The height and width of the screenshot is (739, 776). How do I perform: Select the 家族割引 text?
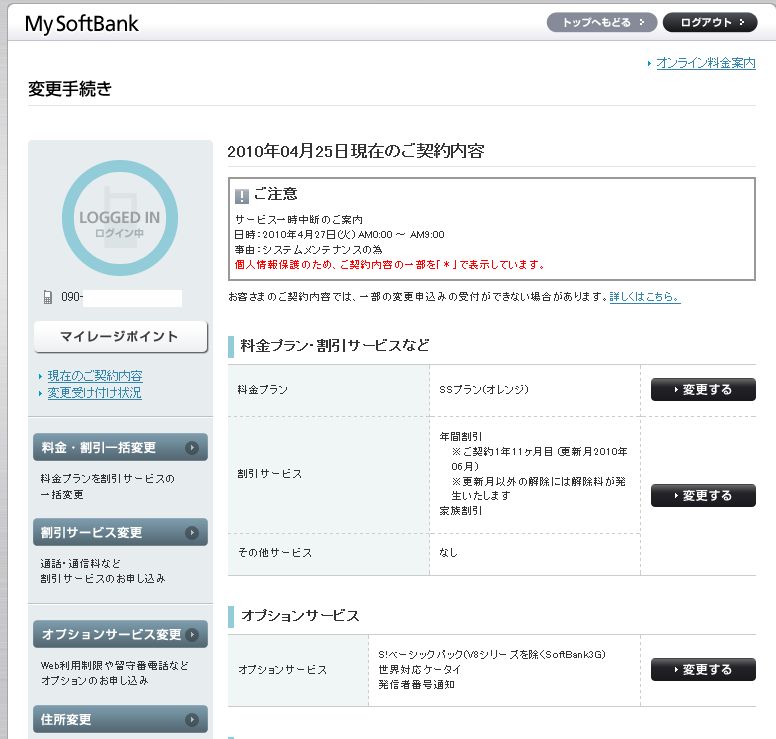[x=460, y=510]
